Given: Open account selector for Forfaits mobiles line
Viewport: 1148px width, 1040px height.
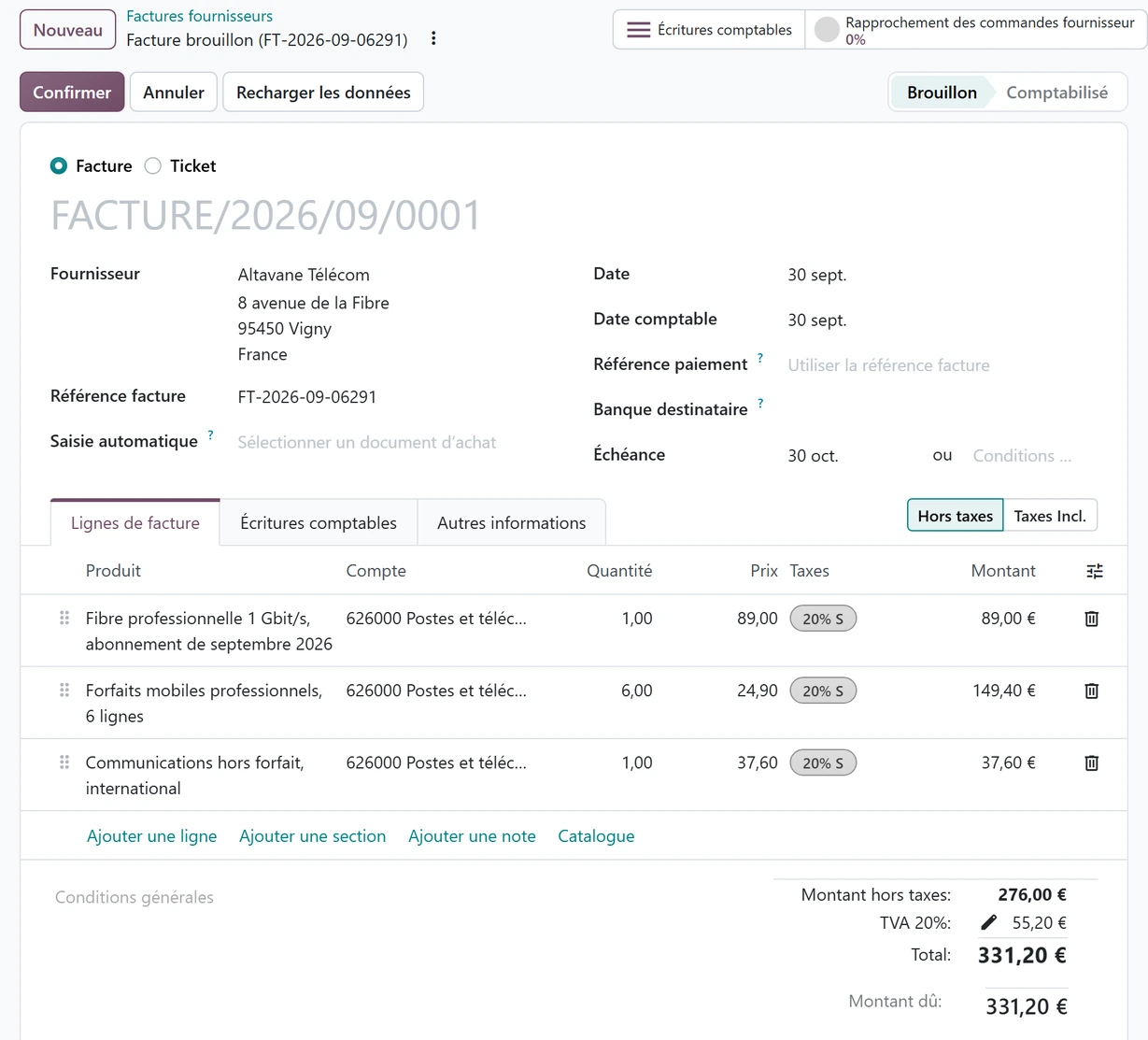Looking at the screenshot, I should click(436, 691).
